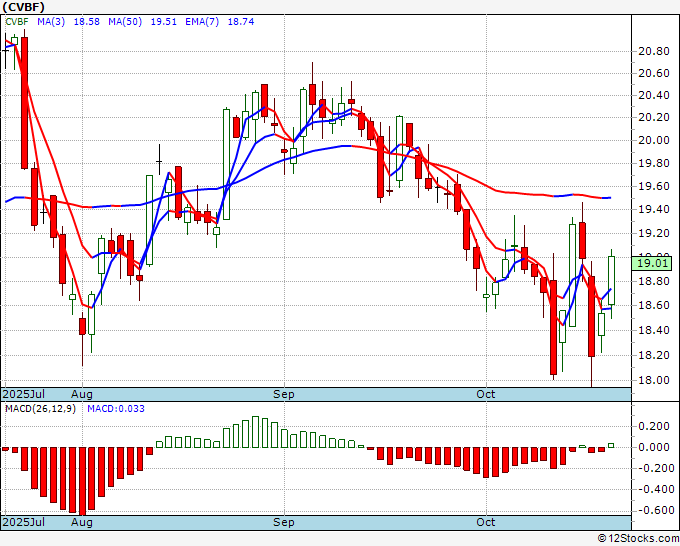Click the highlighted current price 19.01
Screen dimensions: 680x546
tap(652, 263)
